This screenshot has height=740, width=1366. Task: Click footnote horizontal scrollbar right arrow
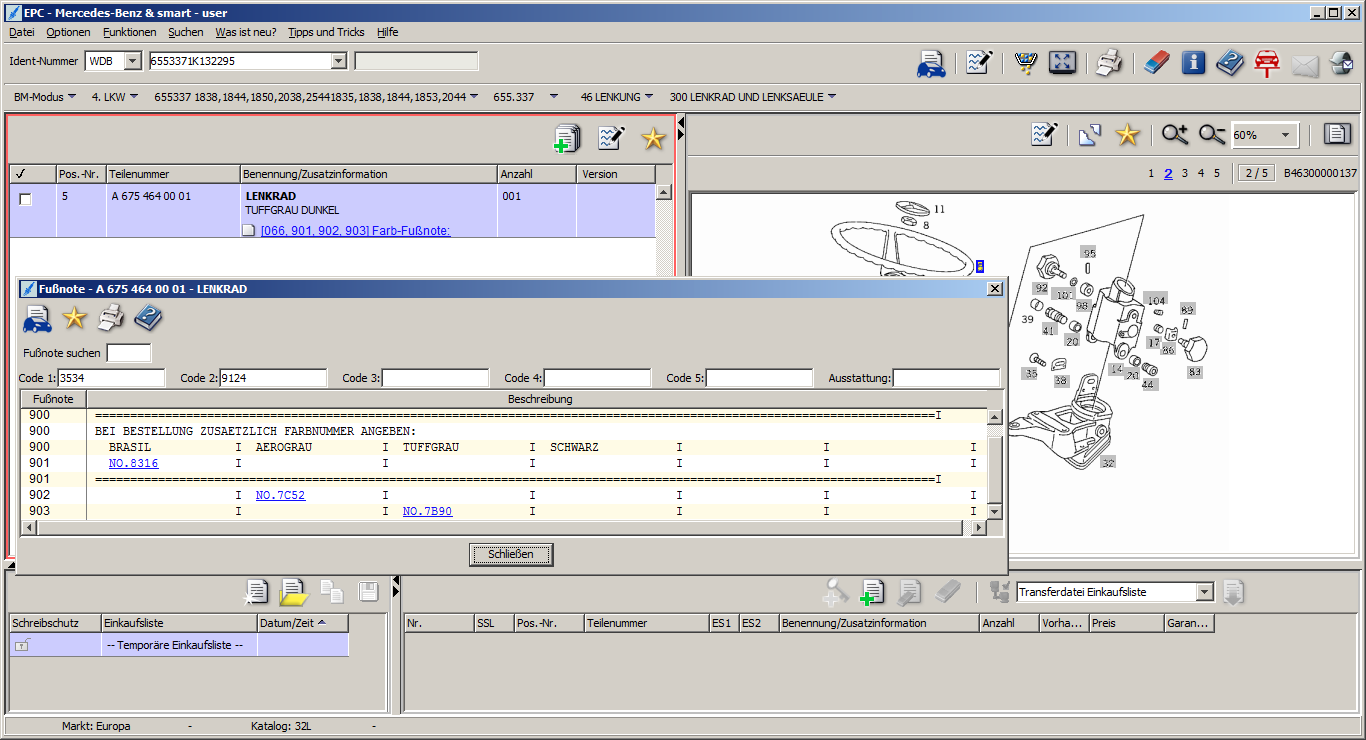pyautogui.click(x=980, y=527)
